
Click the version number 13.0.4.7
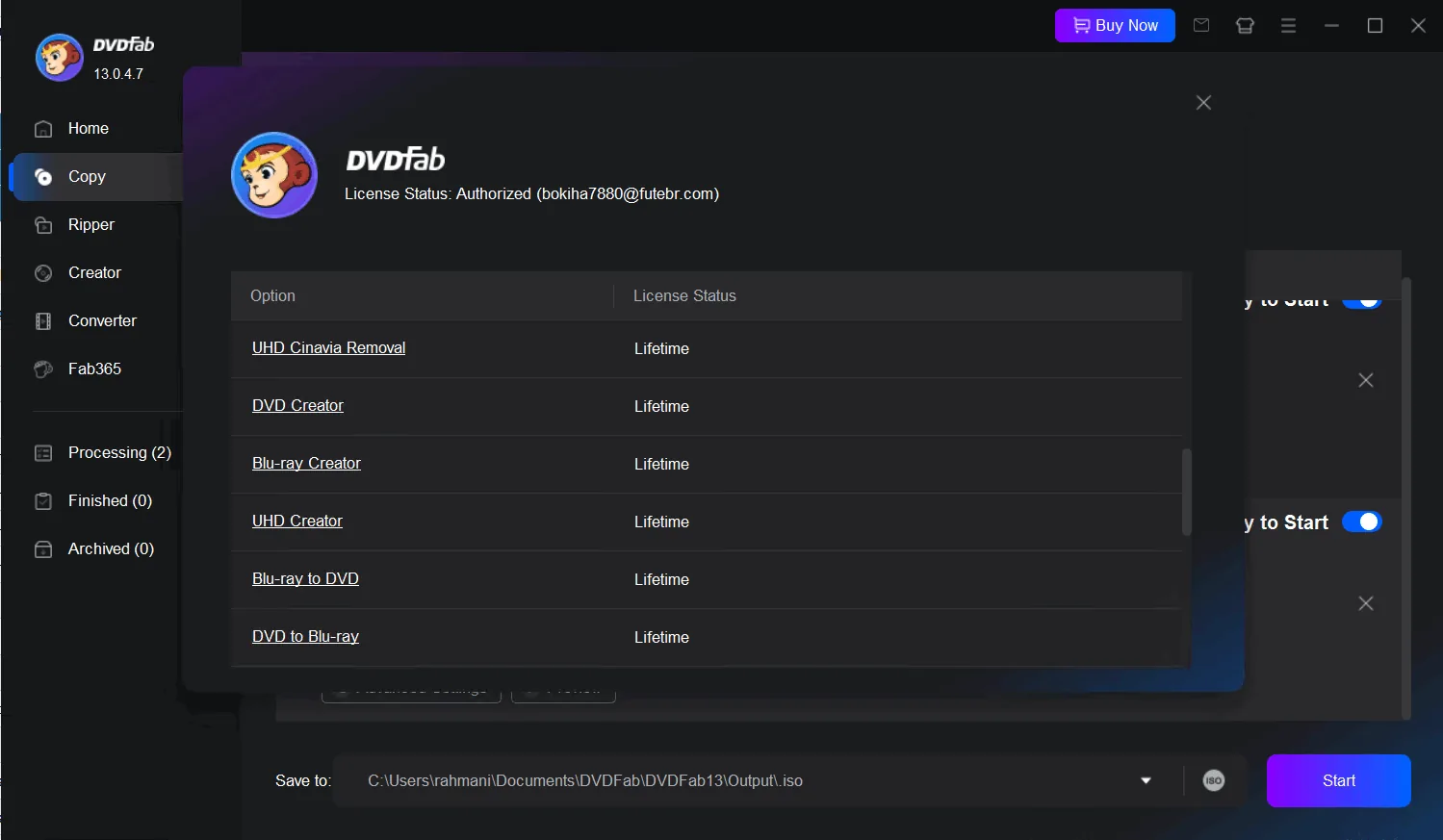tap(118, 74)
